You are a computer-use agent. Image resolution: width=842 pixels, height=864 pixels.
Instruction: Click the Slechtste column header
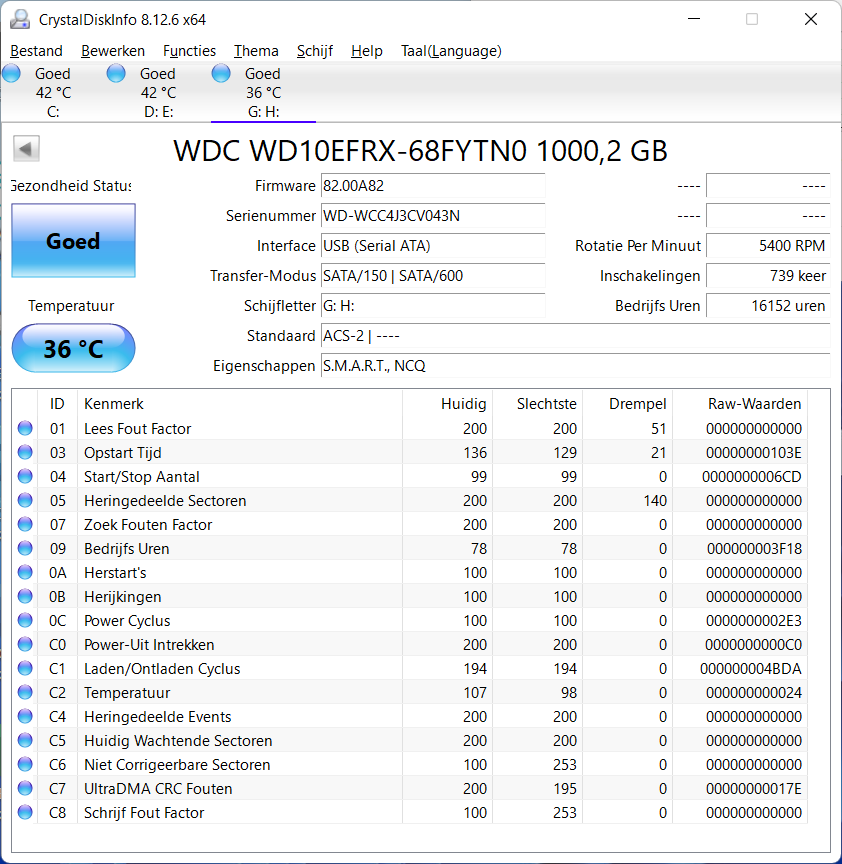tap(537, 404)
